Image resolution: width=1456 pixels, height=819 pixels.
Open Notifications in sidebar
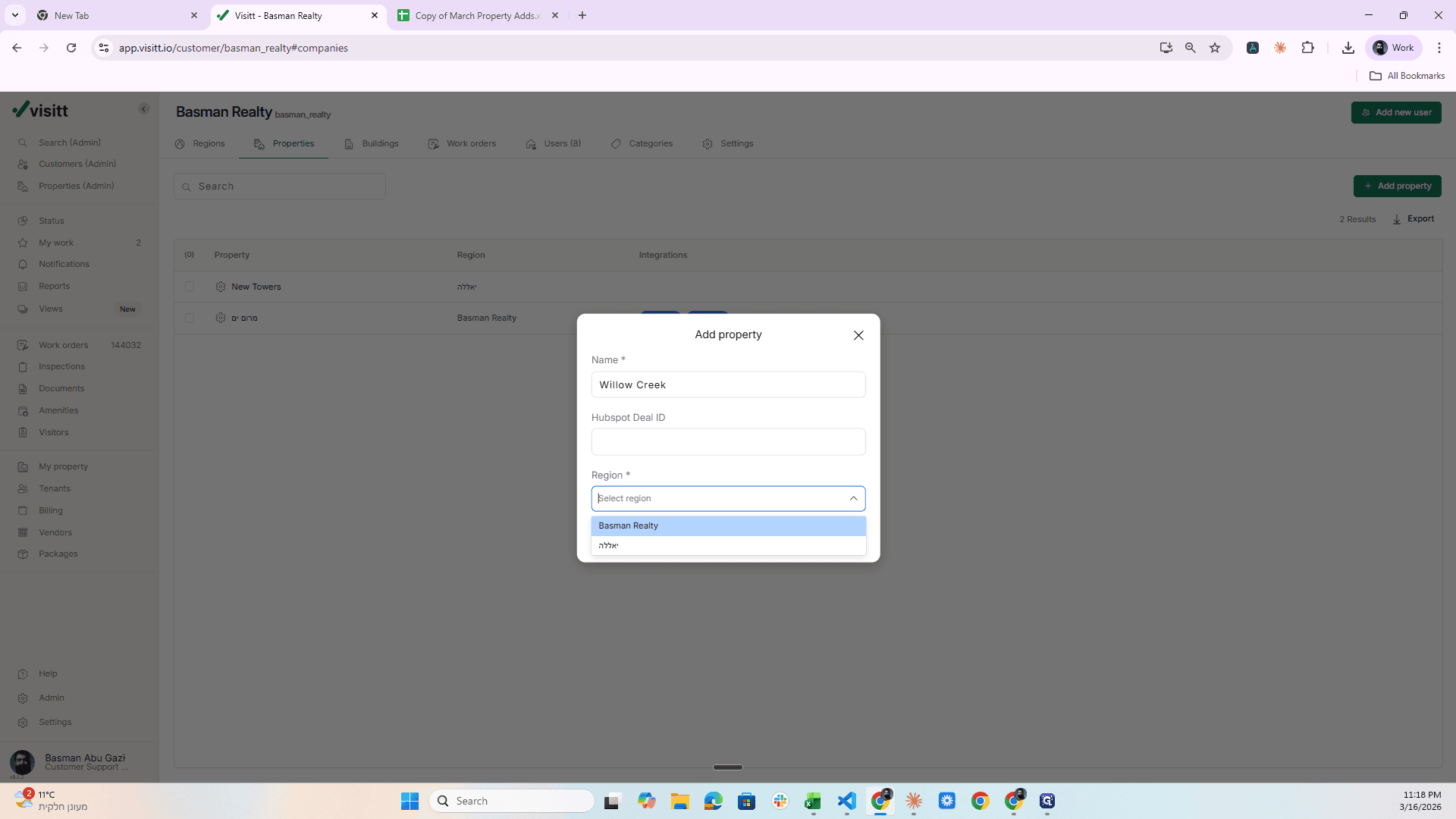point(64,264)
